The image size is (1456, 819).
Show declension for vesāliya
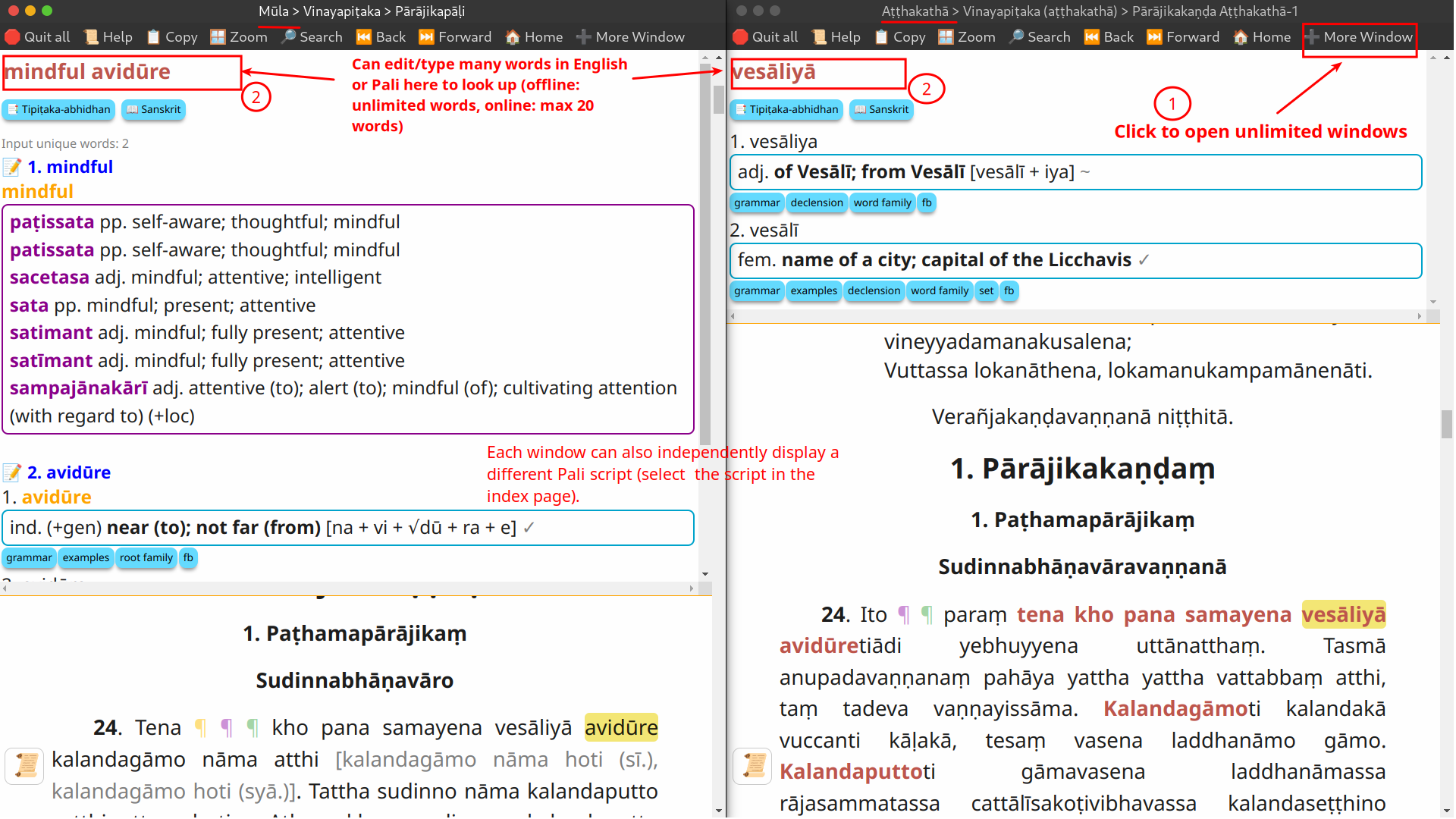coord(817,202)
